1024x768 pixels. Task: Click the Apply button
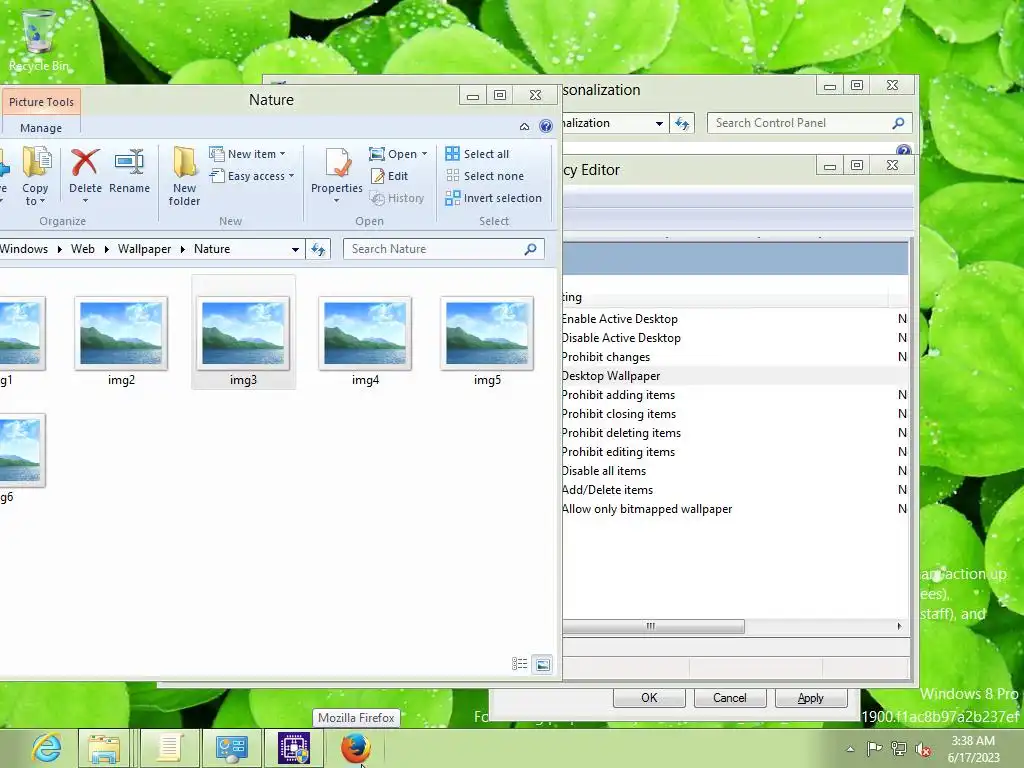[810, 697]
